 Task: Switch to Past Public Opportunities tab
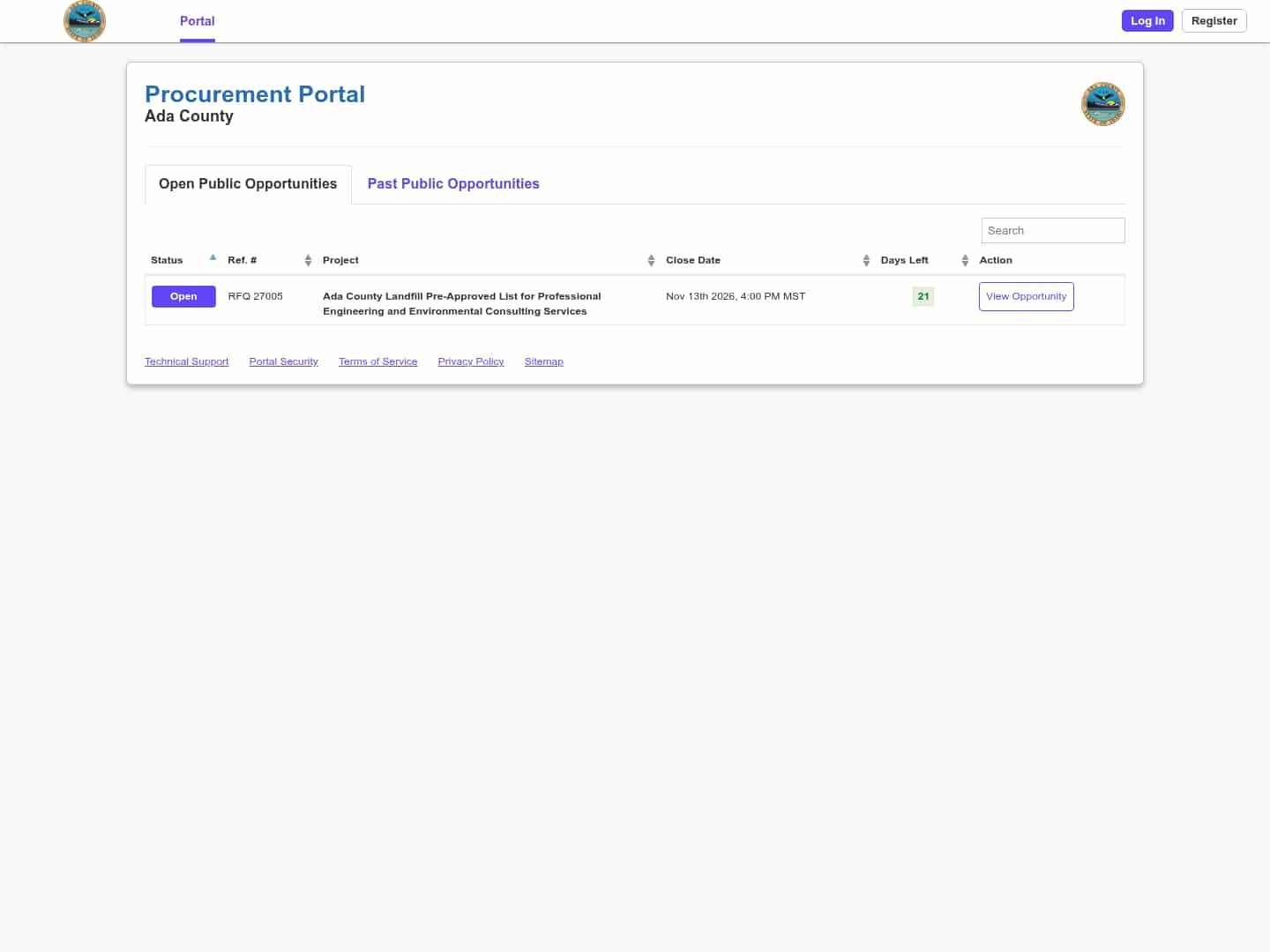(453, 184)
